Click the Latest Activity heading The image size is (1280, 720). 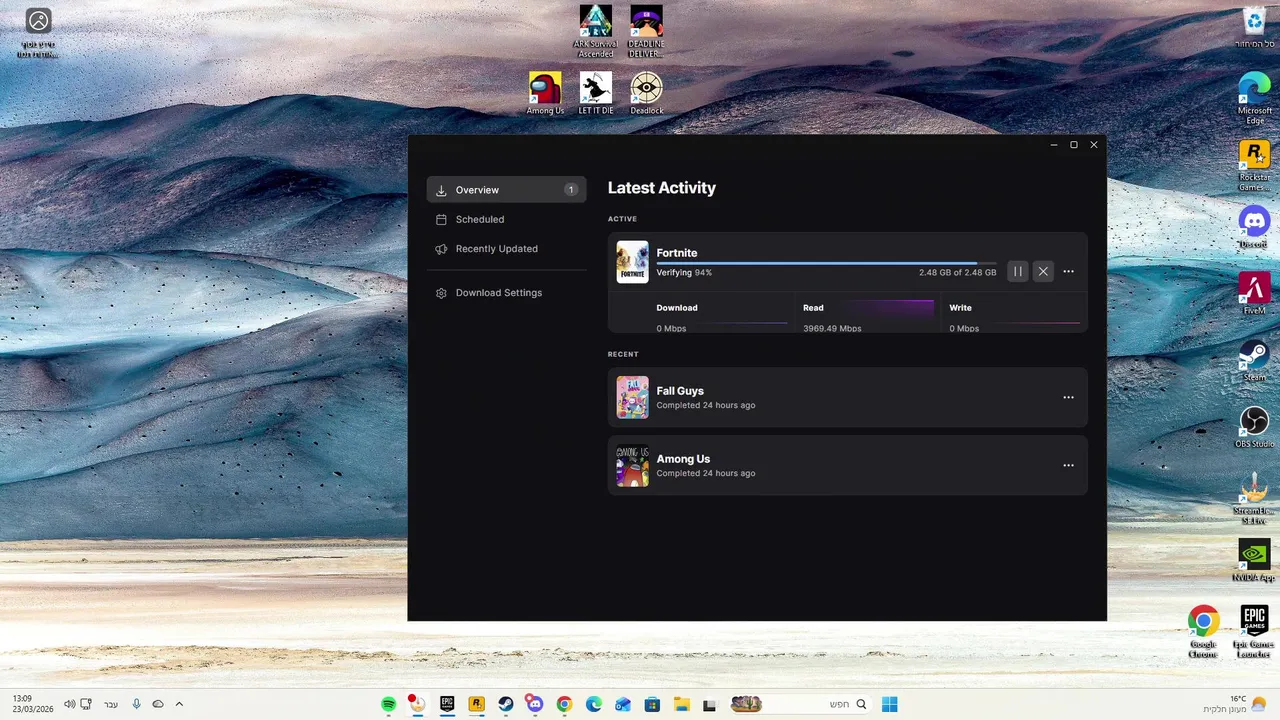[x=662, y=188]
